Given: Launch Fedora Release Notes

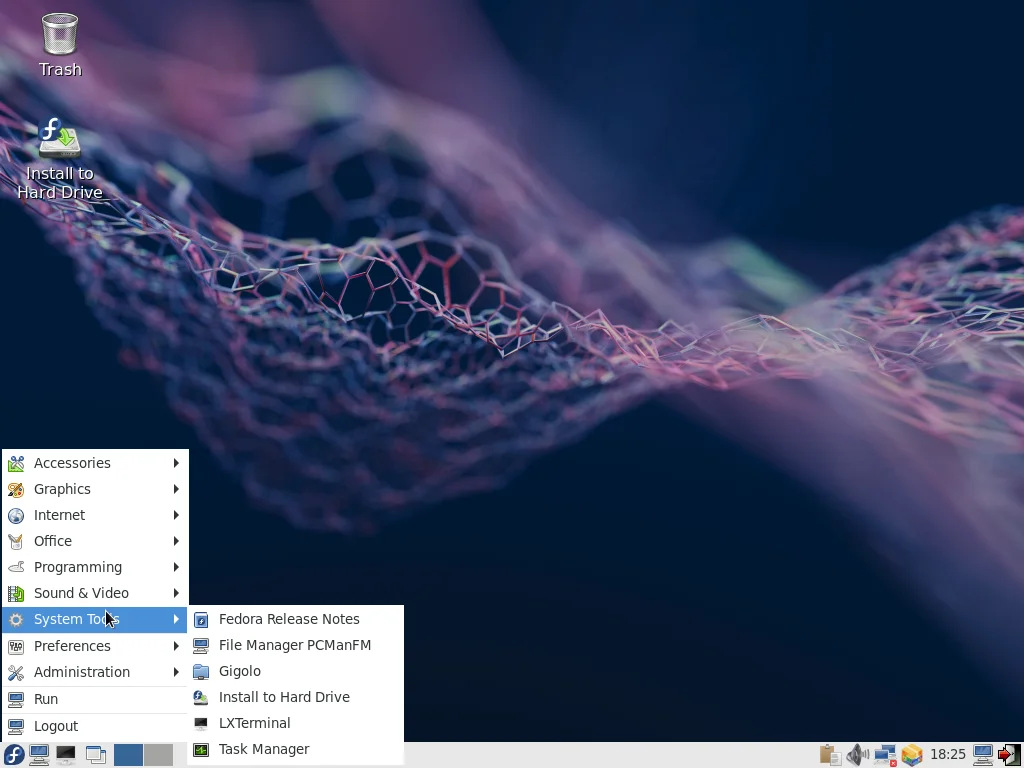Looking at the screenshot, I should point(295,619).
